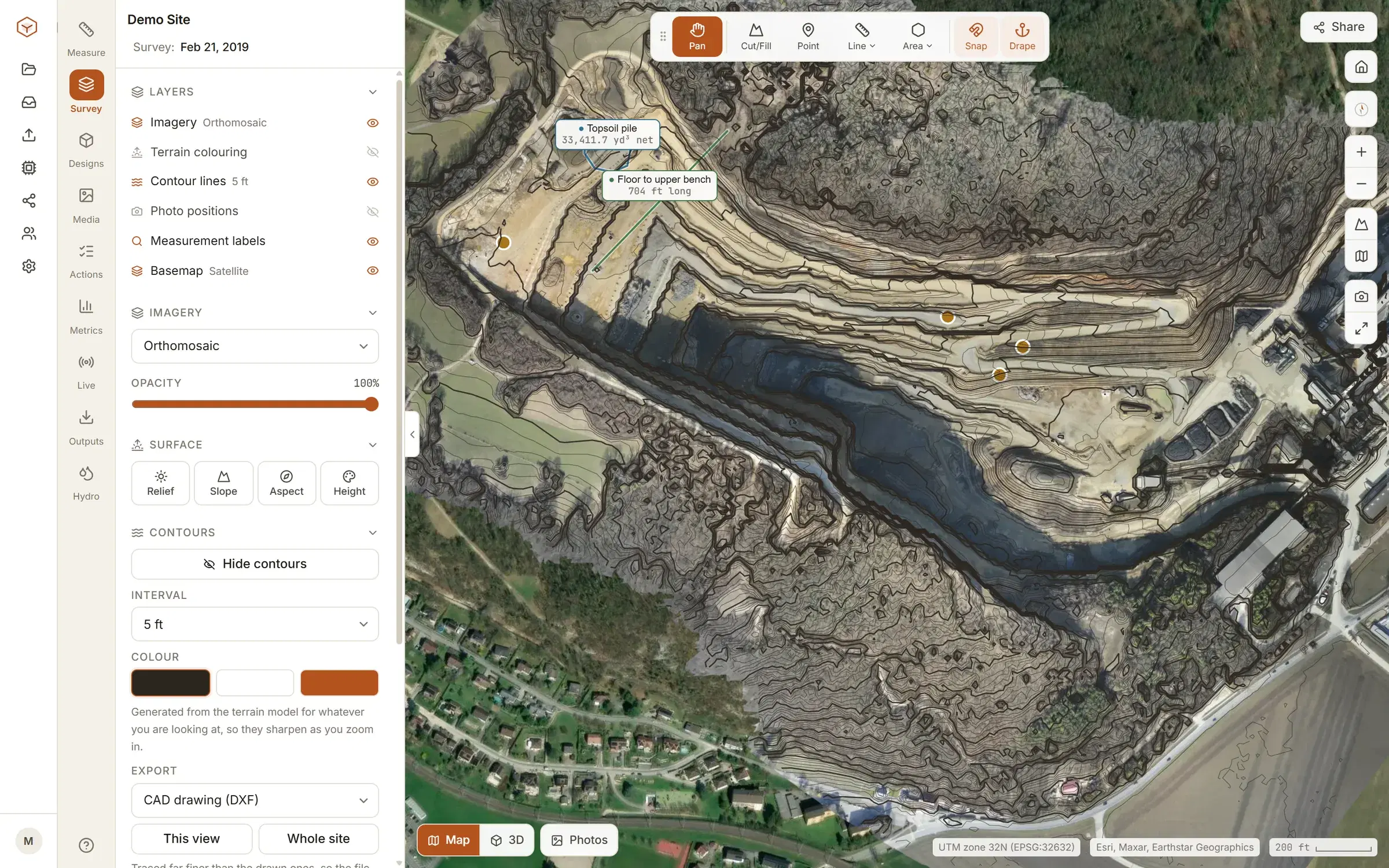Image resolution: width=1389 pixels, height=868 pixels.
Task: Open the Area tool dropdown
Action: [917, 36]
